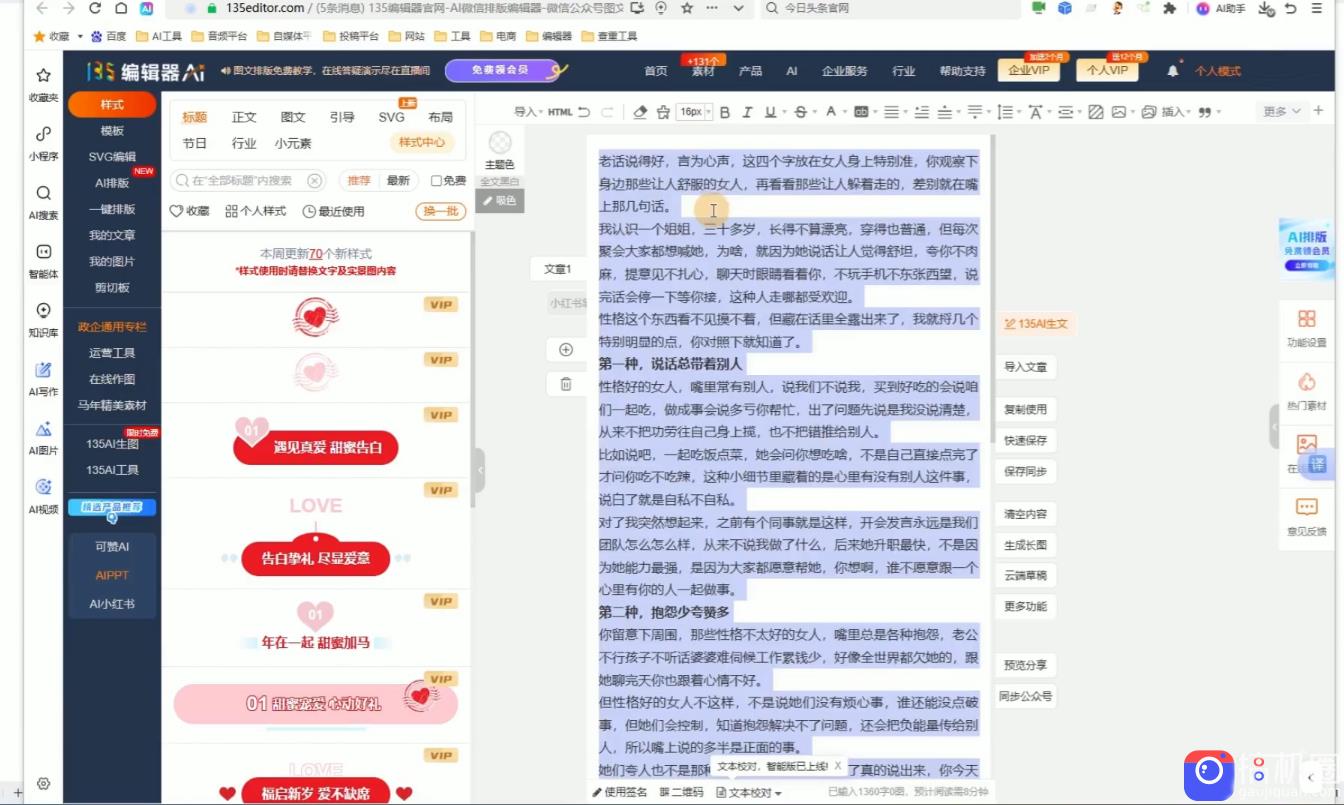Viewport: 1344px width, 805px height.
Task: Switch to the 正文 tab
Action: pyautogui.click(x=244, y=117)
